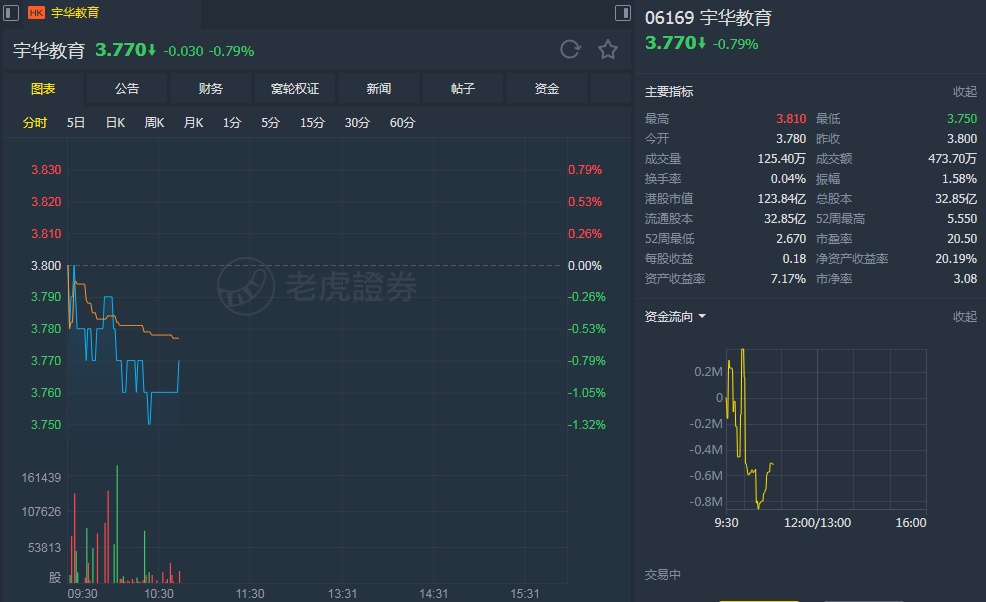Screen dimensions: 986x602
Task: Open the 新闻 tab
Action: 379,89
